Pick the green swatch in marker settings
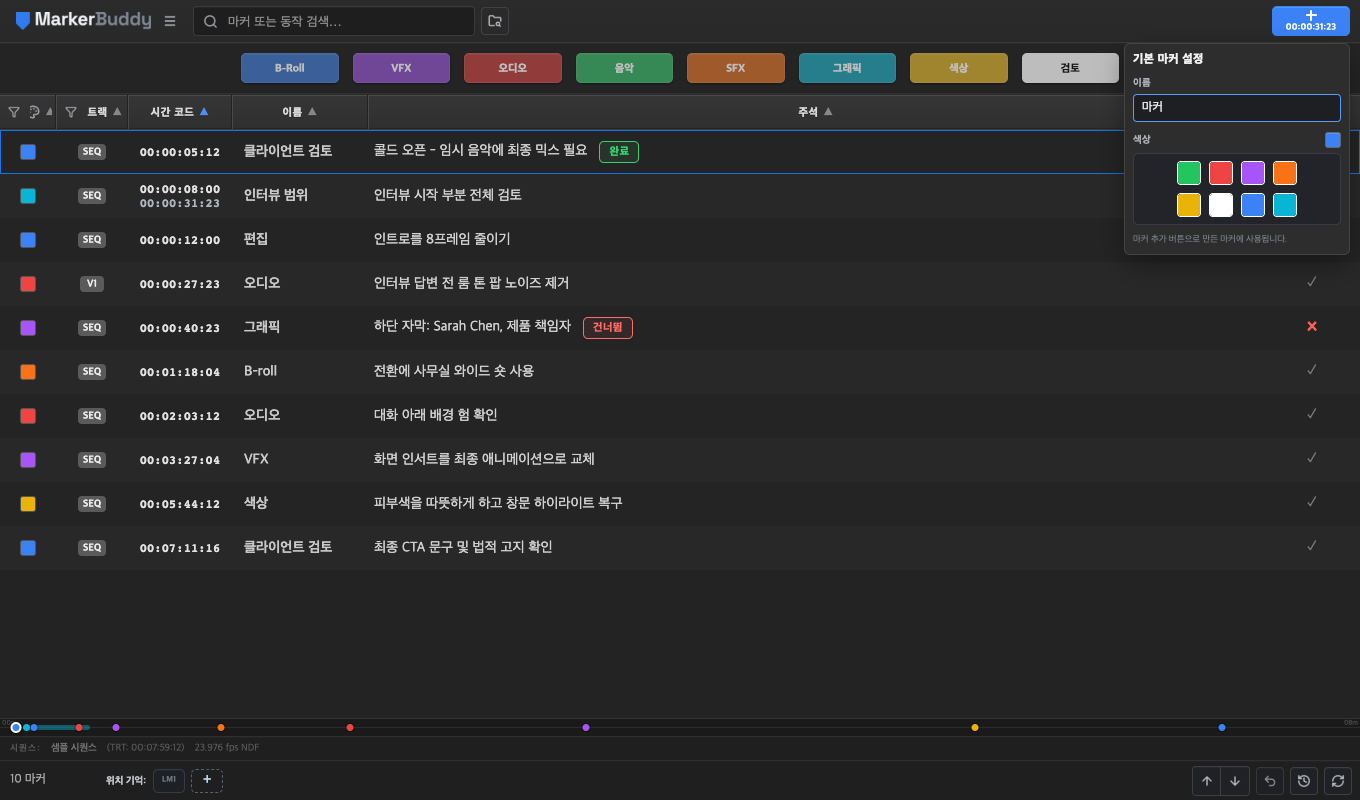The image size is (1360, 800). tap(1189, 173)
